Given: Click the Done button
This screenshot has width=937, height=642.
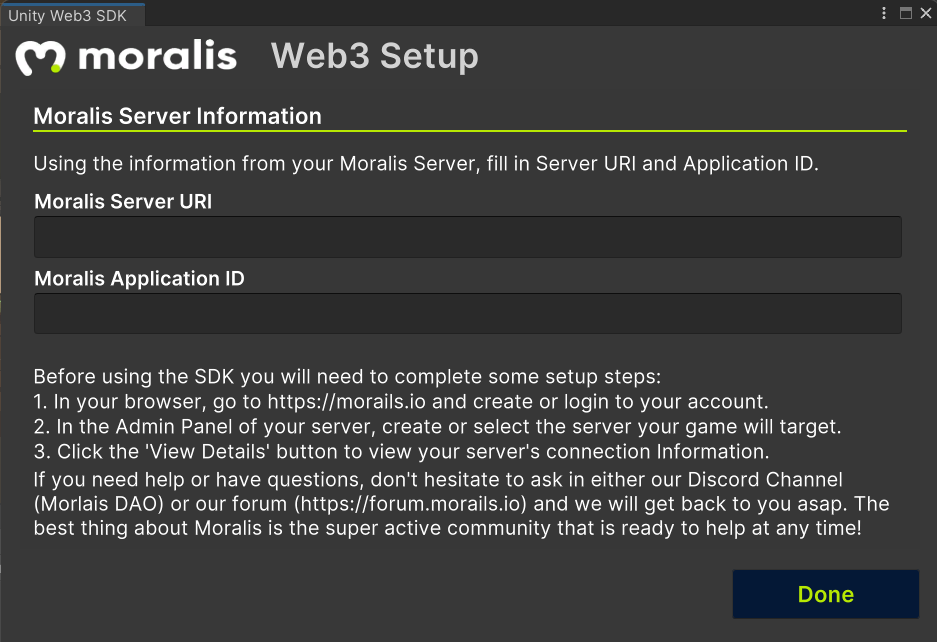Looking at the screenshot, I should tap(825, 594).
